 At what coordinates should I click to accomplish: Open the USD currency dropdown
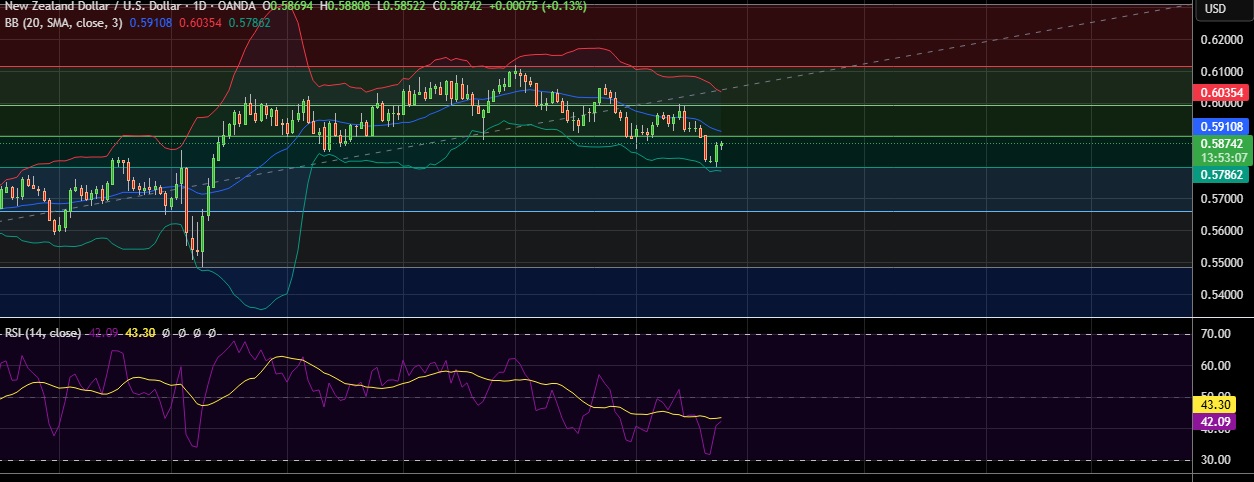(1215, 9)
